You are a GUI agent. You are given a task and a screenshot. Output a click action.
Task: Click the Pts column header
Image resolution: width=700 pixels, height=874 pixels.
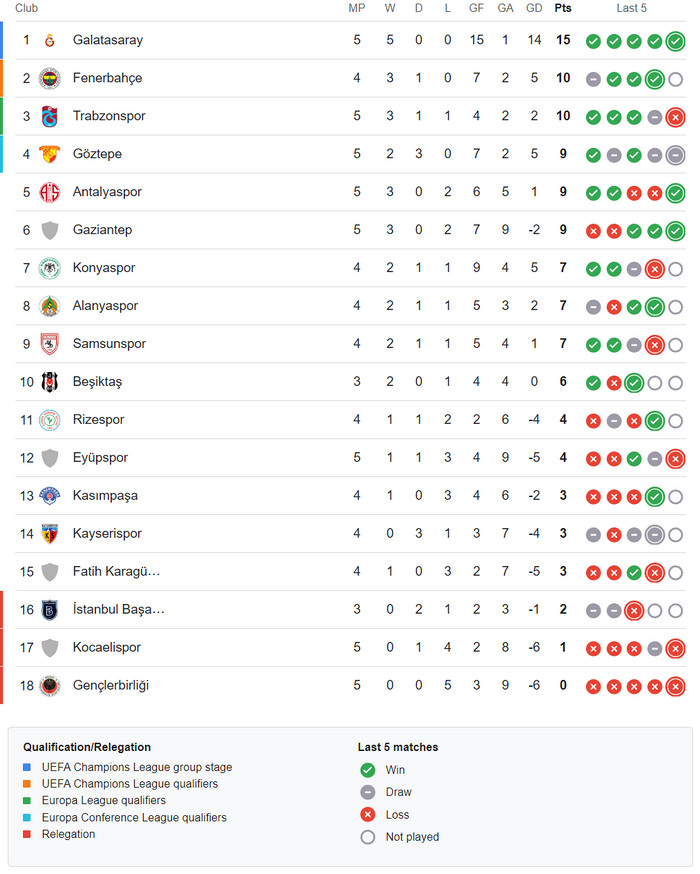pos(563,8)
